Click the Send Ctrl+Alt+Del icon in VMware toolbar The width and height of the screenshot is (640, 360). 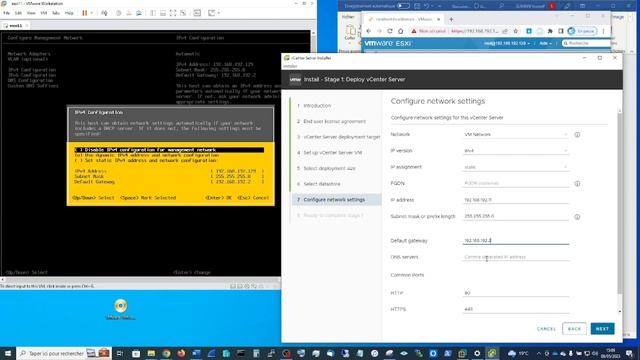104,13
